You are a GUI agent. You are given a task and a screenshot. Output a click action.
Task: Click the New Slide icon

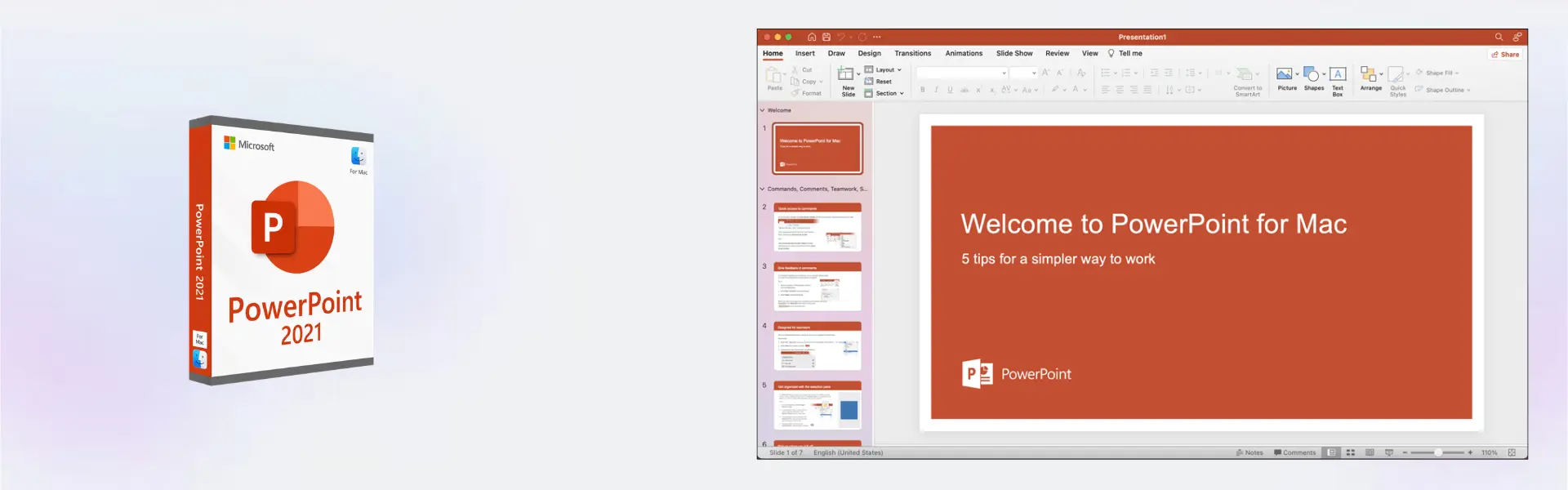coord(847,74)
